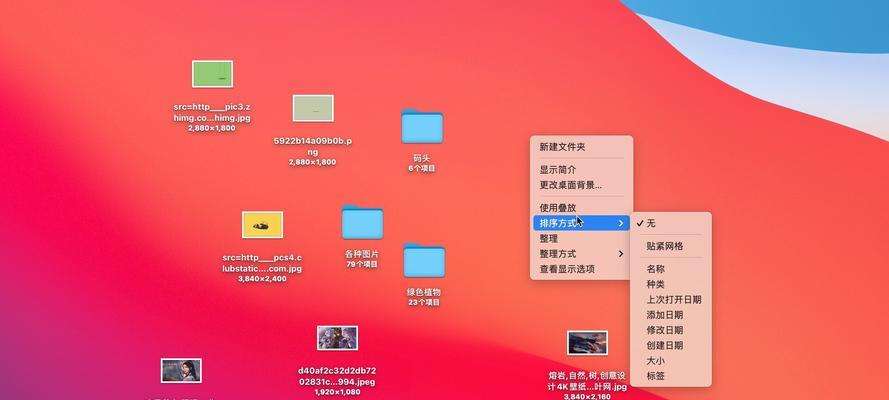This screenshot has height=400, width=889.
Task: Sort by 种类 in the submenu
Action: 671,284
